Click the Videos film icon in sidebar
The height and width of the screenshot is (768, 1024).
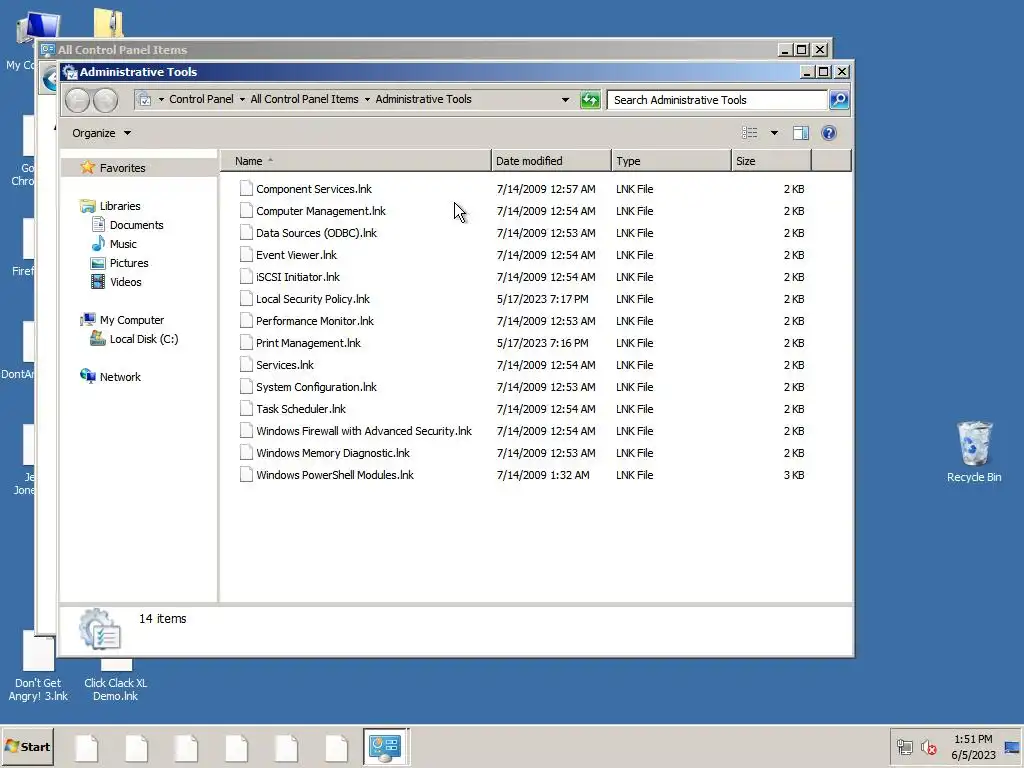pyautogui.click(x=98, y=282)
